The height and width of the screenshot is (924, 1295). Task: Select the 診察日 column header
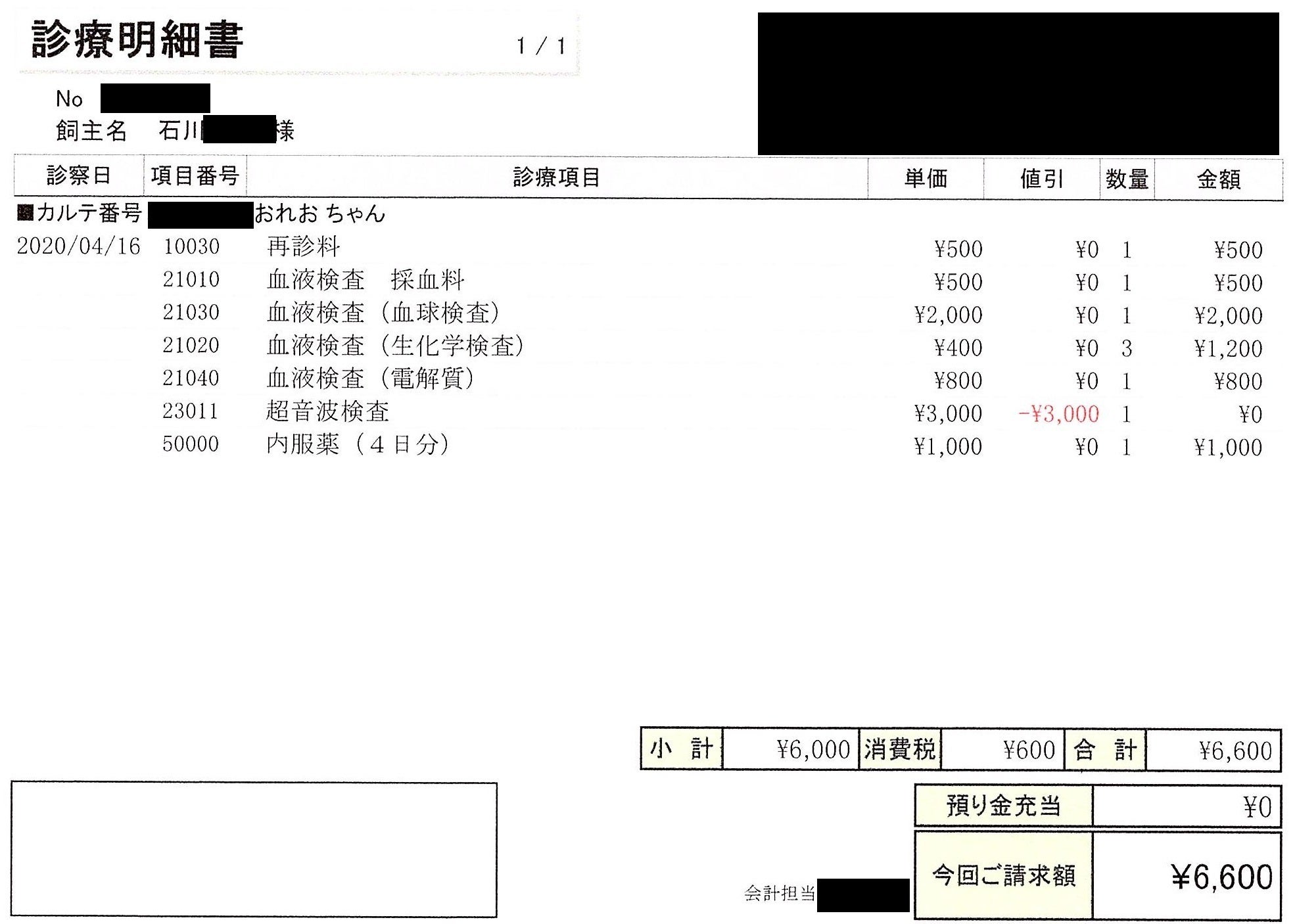click(x=78, y=176)
